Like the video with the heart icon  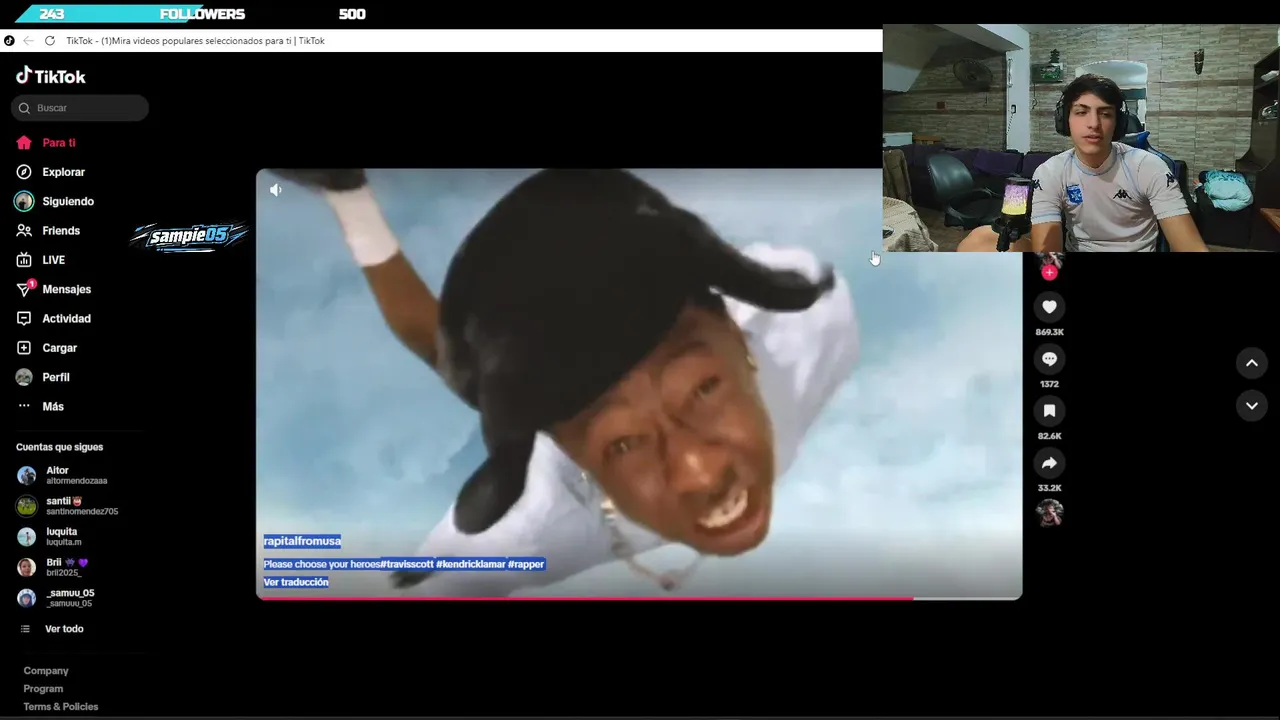tap(1049, 307)
